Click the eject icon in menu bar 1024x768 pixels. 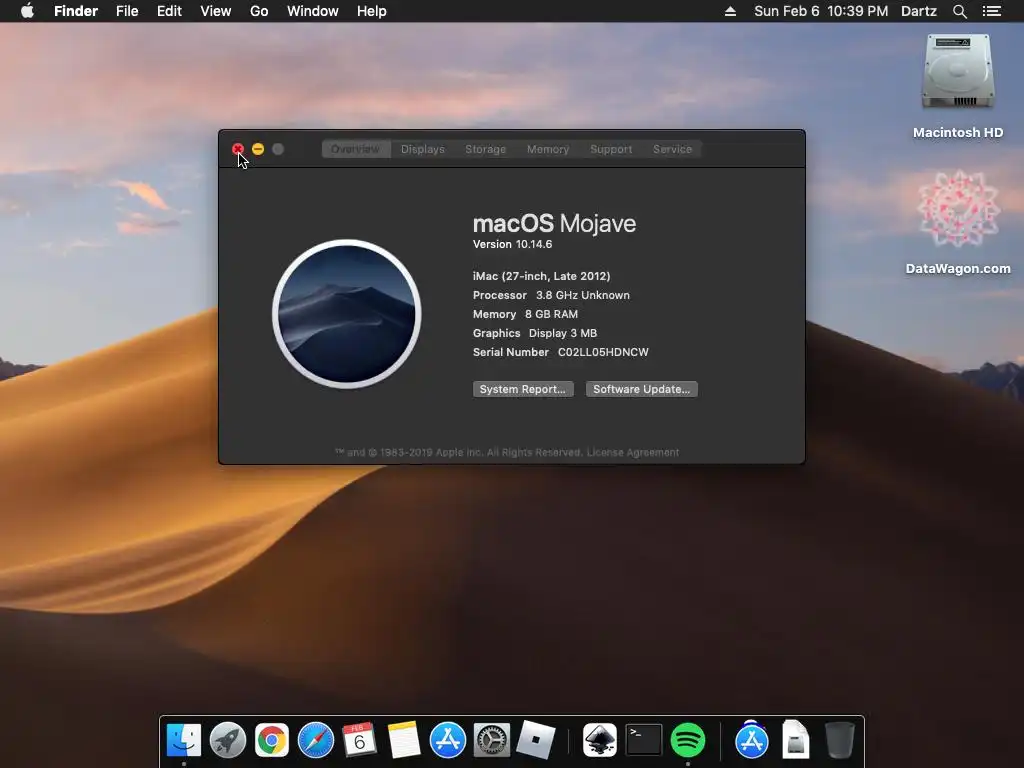(730, 11)
